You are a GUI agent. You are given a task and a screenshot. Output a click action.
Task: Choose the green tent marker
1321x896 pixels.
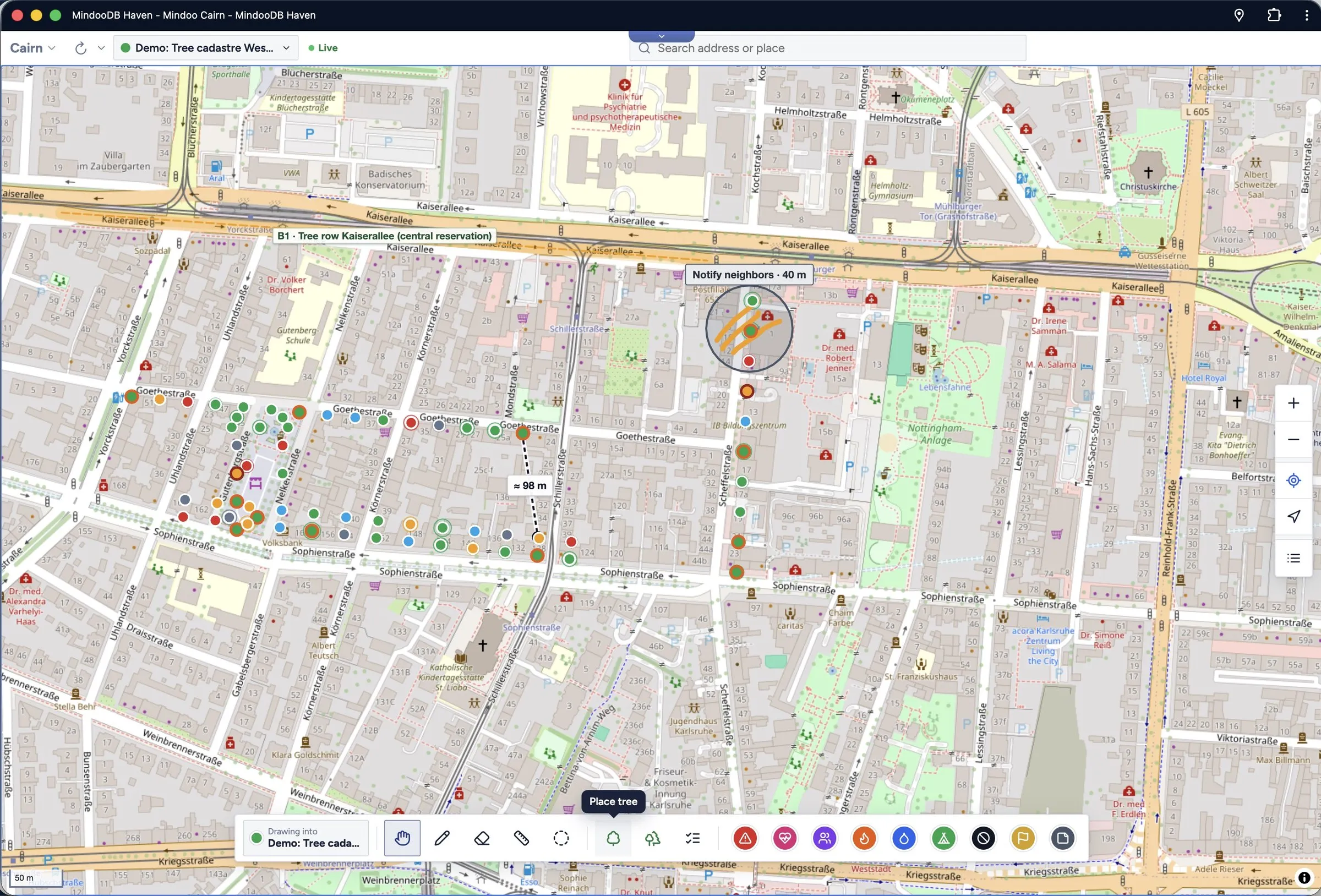point(943,838)
